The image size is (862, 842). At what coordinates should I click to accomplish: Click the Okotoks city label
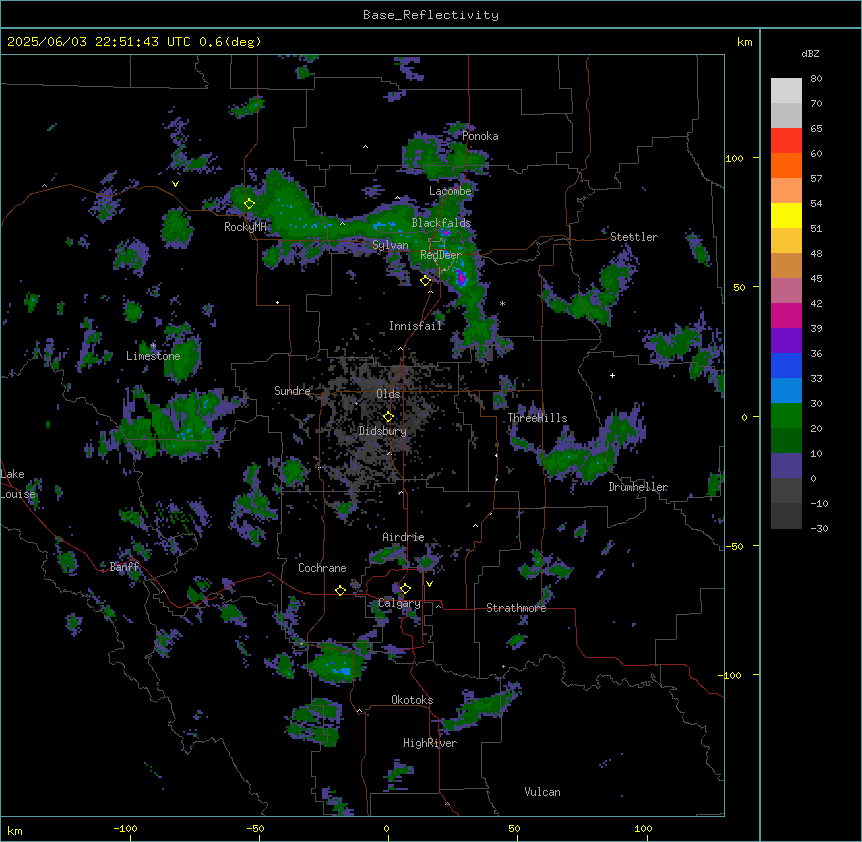click(x=412, y=700)
